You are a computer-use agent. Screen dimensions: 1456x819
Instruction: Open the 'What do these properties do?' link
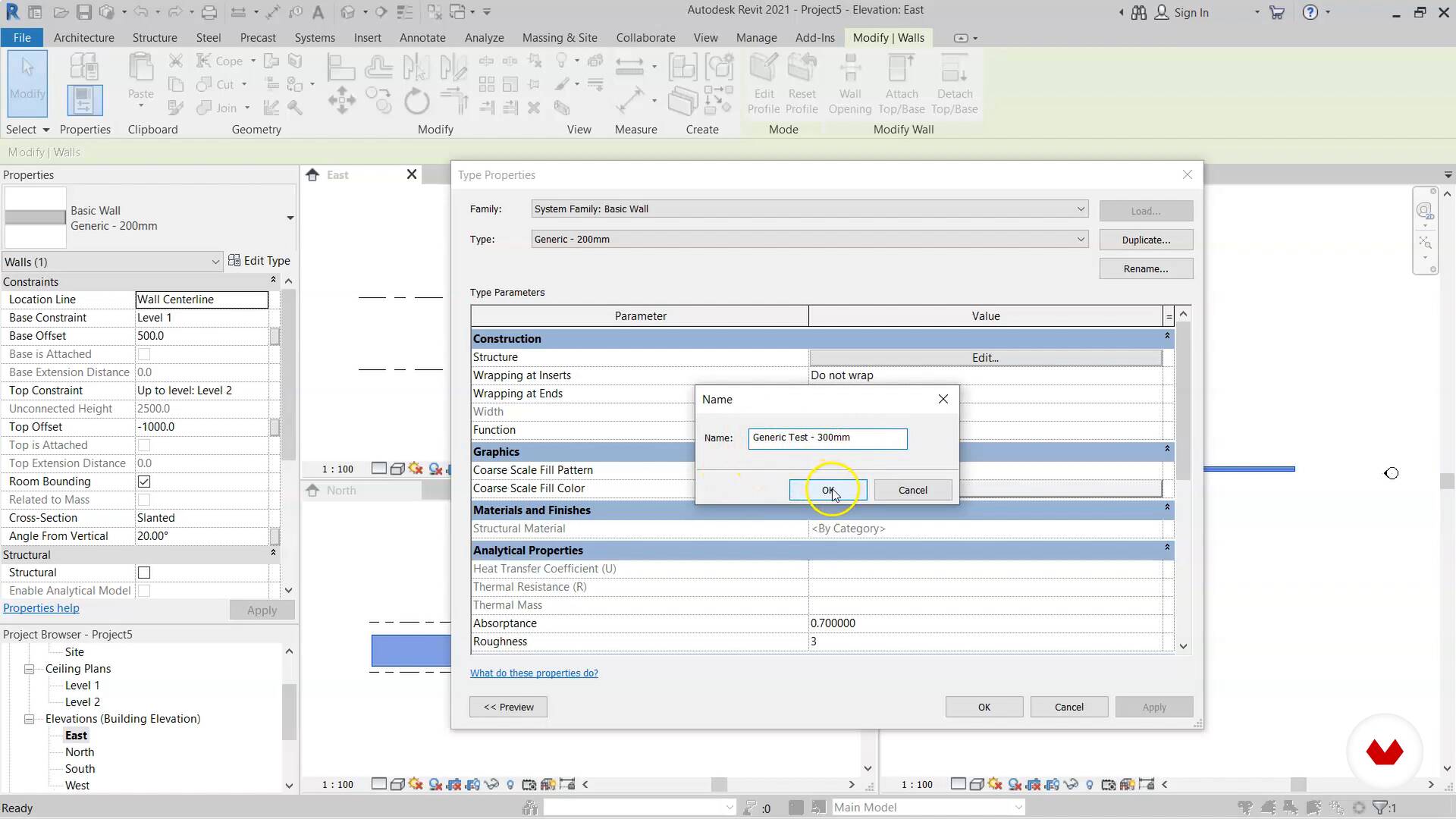pyautogui.click(x=534, y=673)
